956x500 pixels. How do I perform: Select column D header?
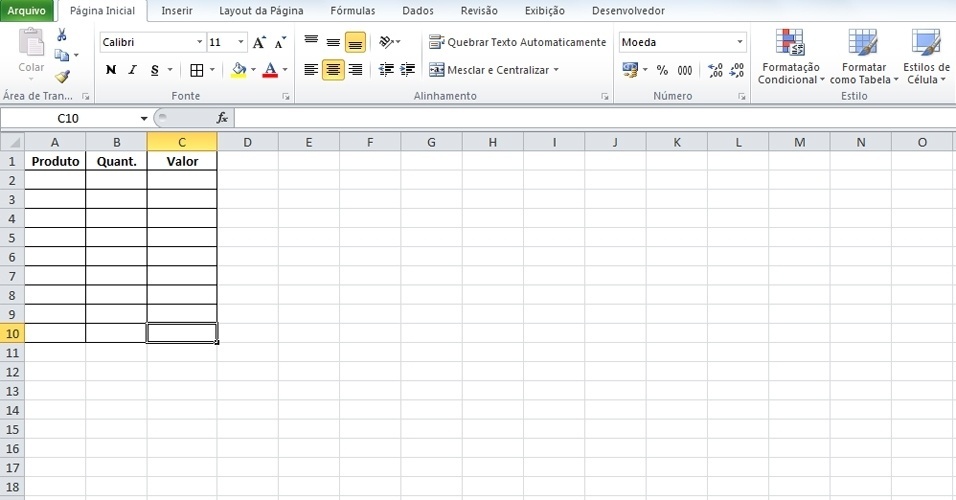pyautogui.click(x=247, y=142)
